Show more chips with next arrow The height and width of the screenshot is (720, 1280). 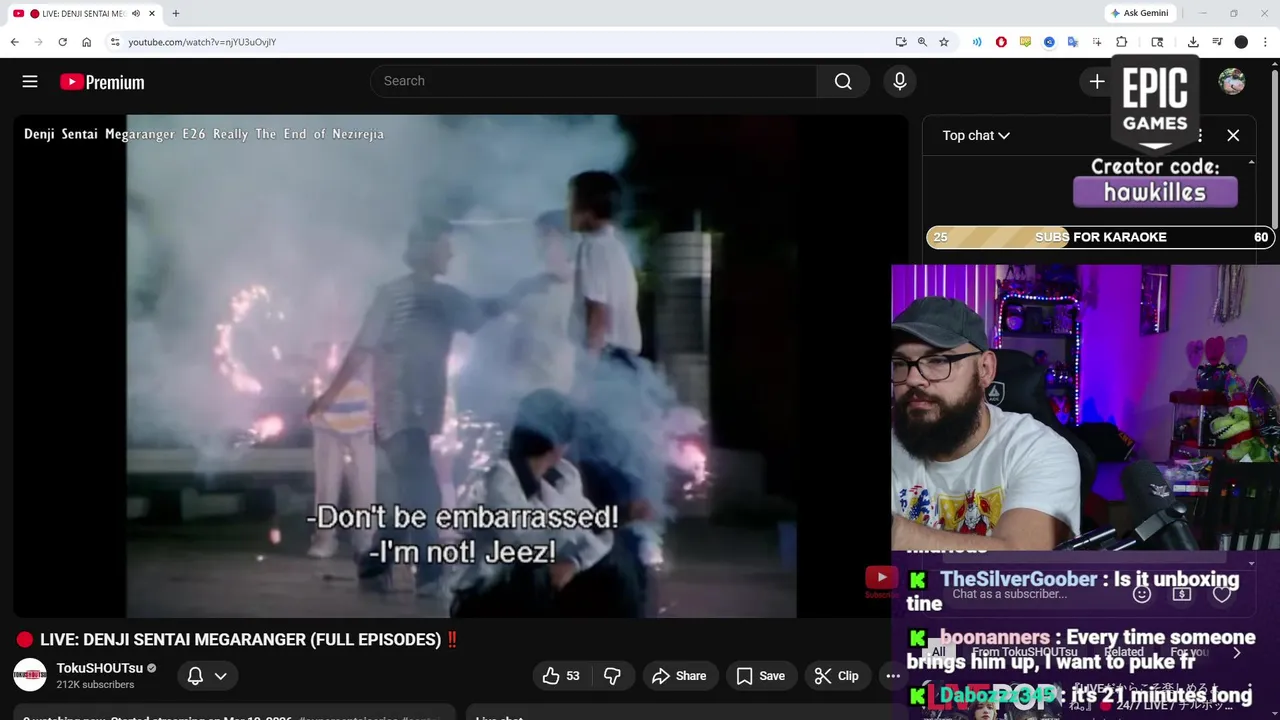[x=1237, y=652]
